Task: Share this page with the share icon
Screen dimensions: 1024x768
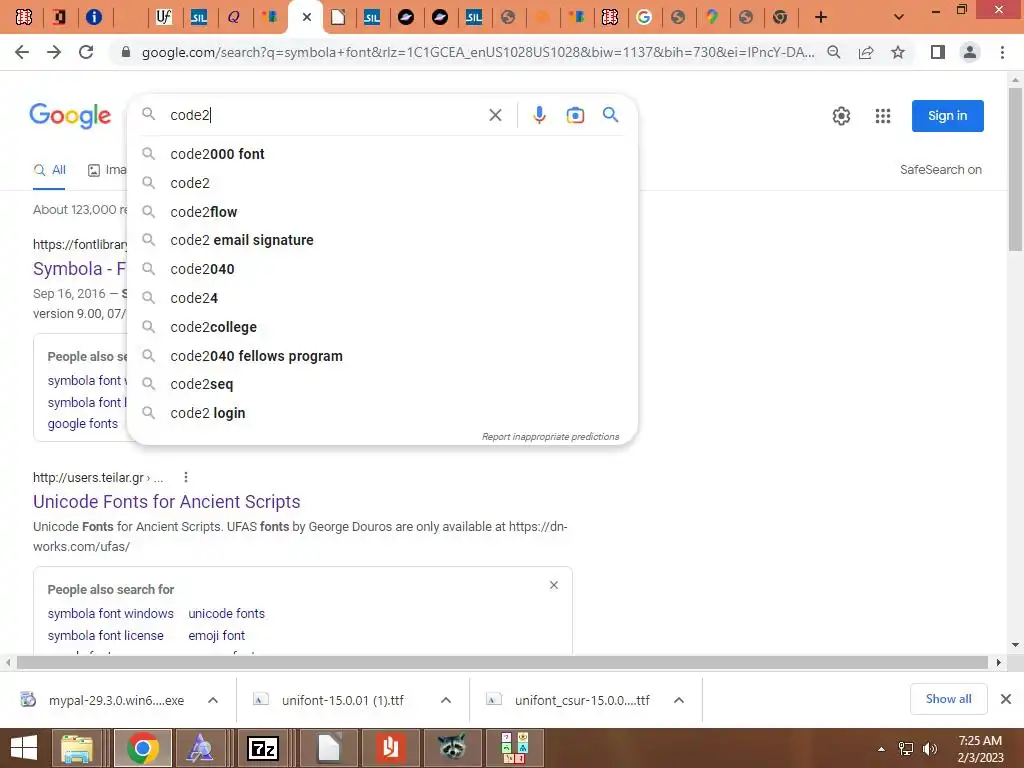Action: pos(866,52)
